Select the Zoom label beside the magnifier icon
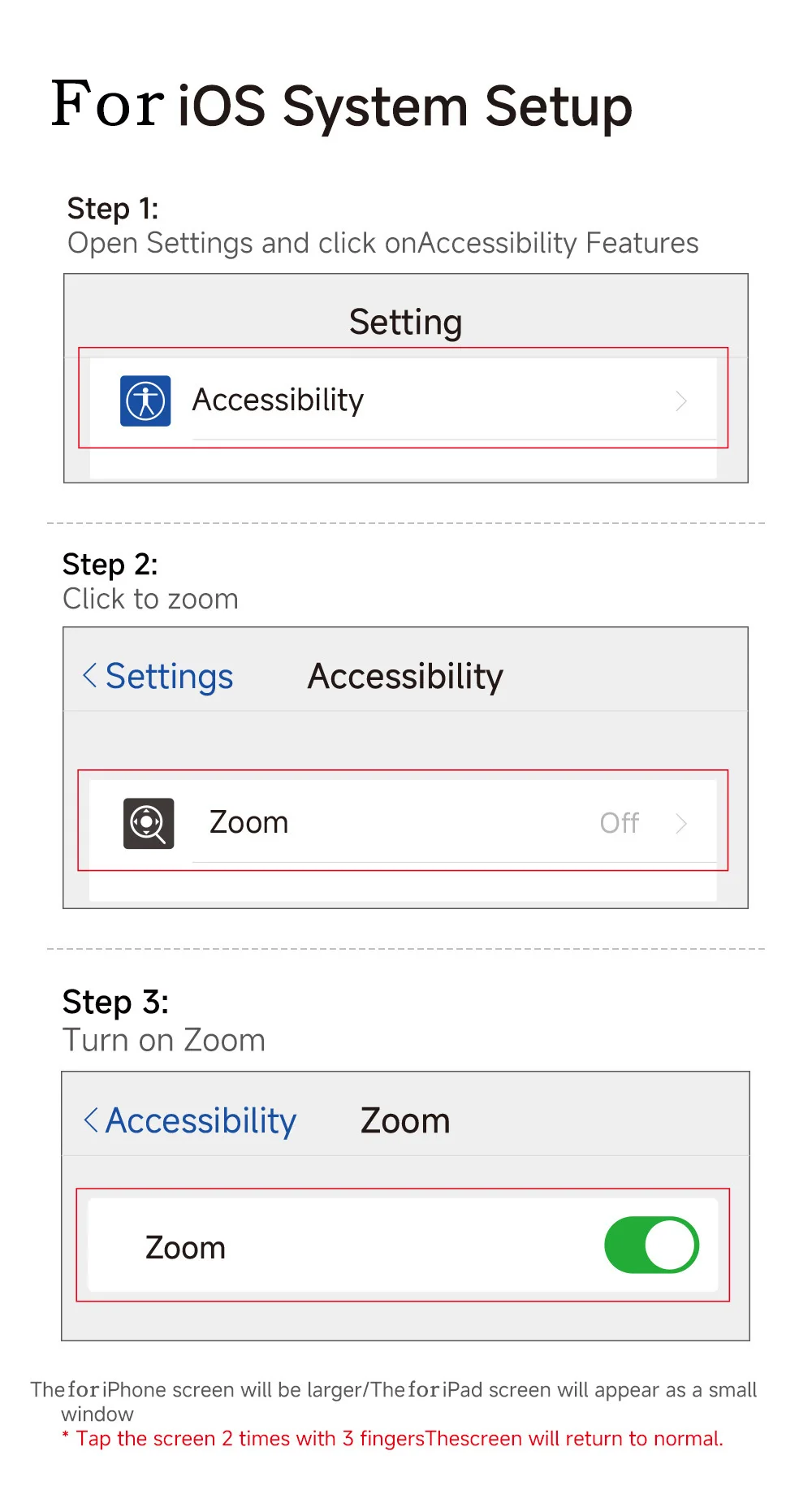Viewport: 812px width, 1503px height. pyautogui.click(x=248, y=823)
